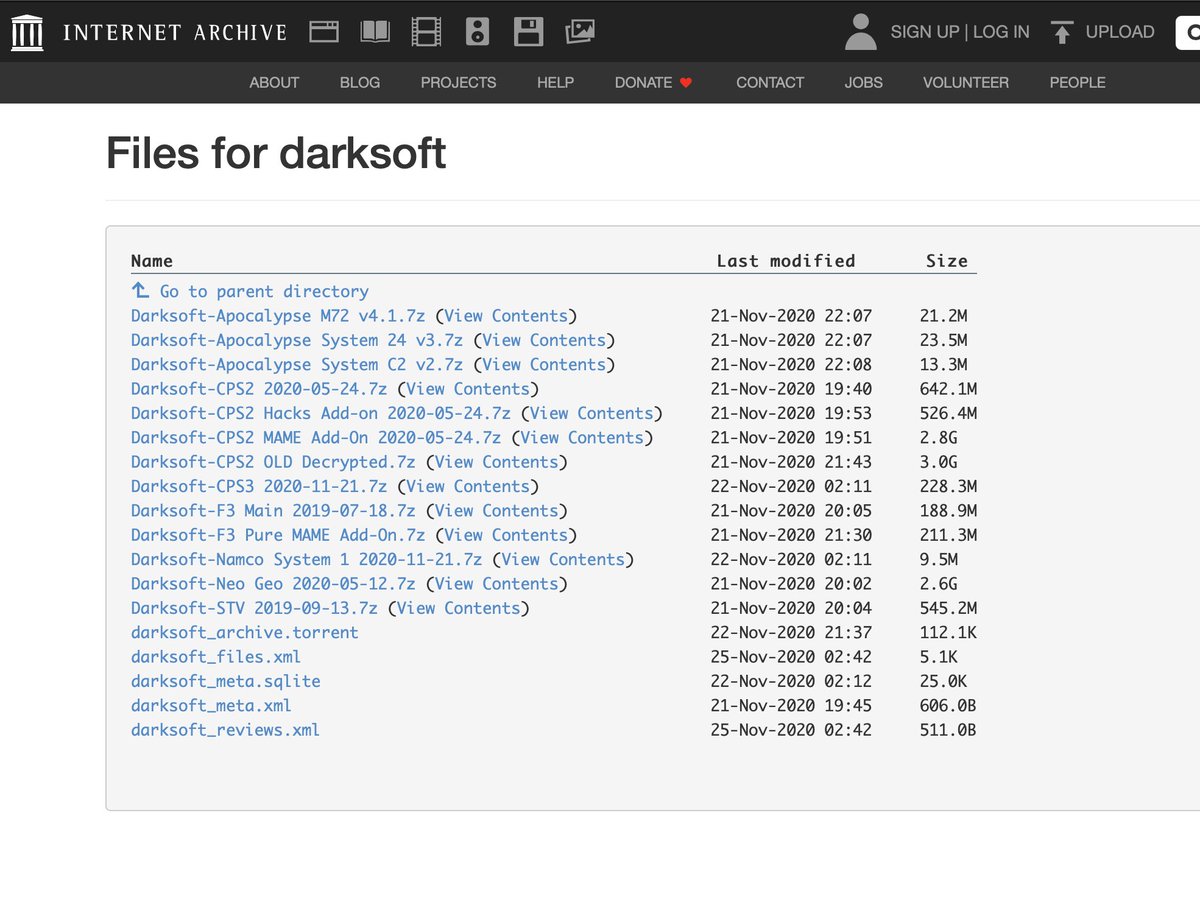Open darksoft_meta.xml
1200x922 pixels.
[x=211, y=705]
